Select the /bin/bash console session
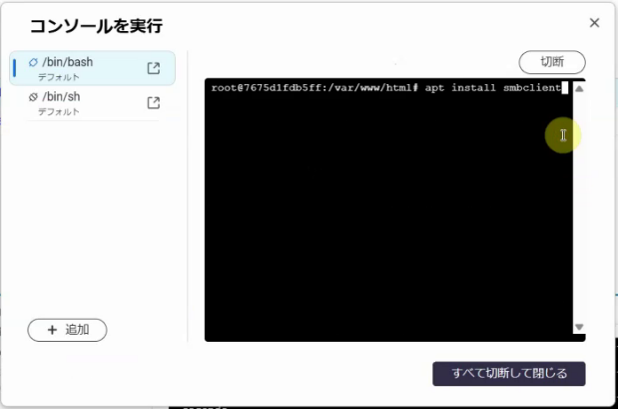 pyautogui.click(x=92, y=68)
